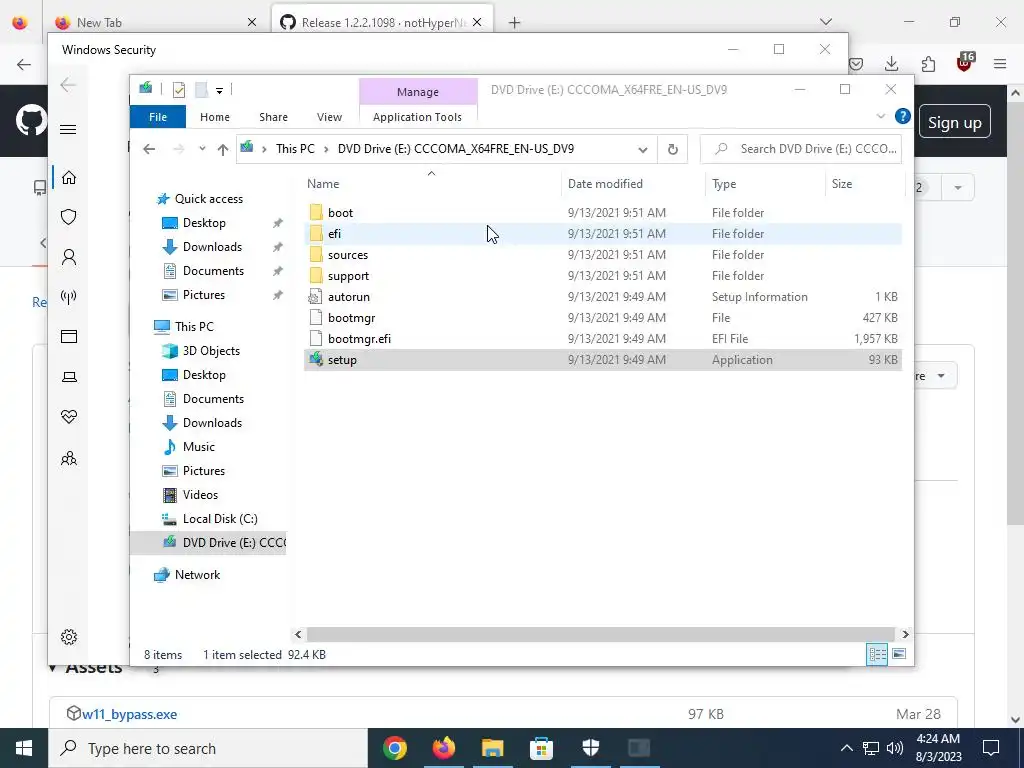
Task: Switch to large thumbnails view icon in status bar
Action: (899, 654)
